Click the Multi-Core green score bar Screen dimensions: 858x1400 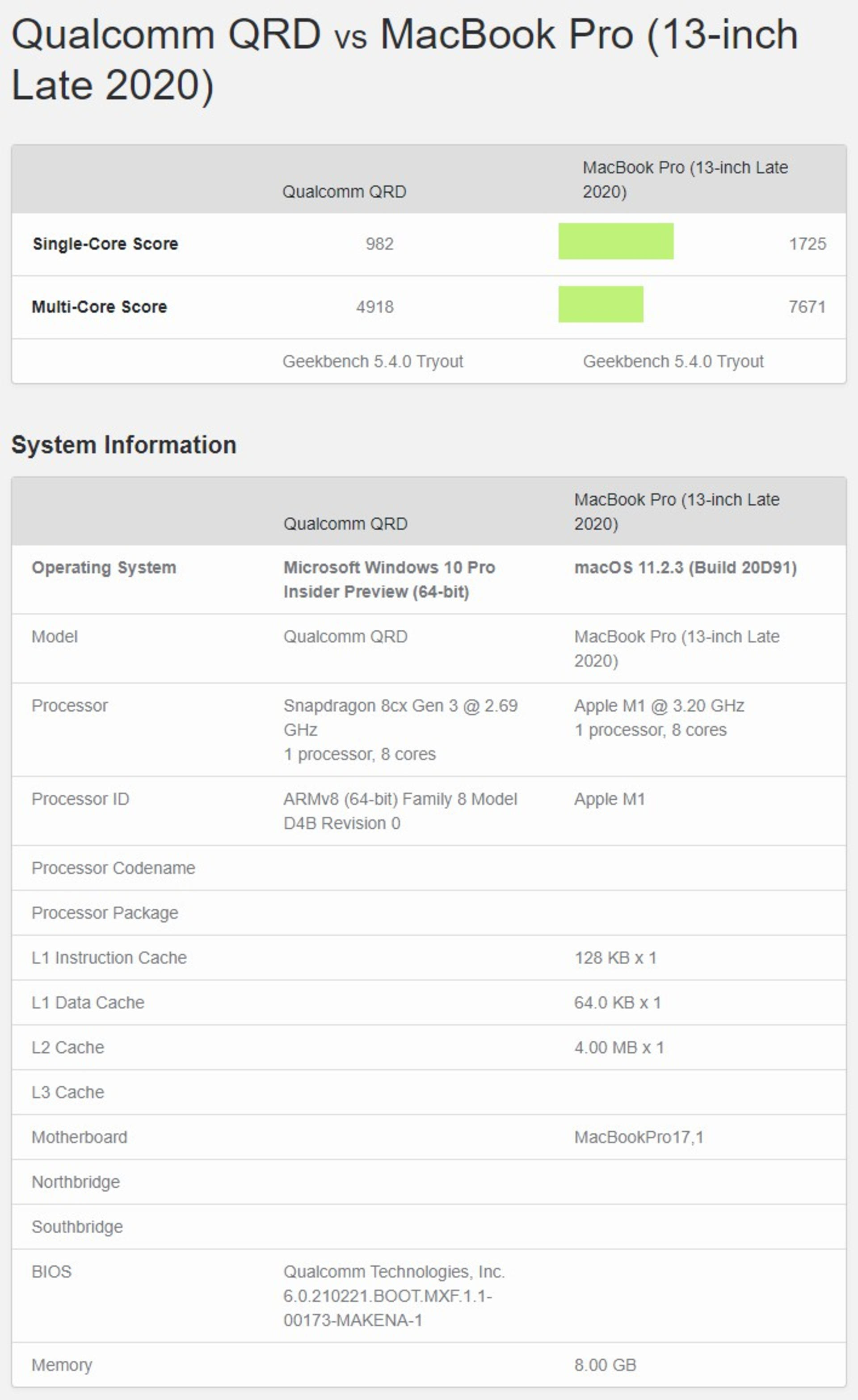pyautogui.click(x=601, y=304)
